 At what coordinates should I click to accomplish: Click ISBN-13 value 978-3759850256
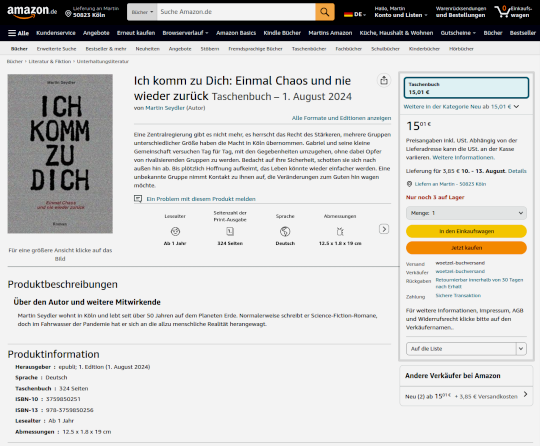pyautogui.click(x=70, y=410)
